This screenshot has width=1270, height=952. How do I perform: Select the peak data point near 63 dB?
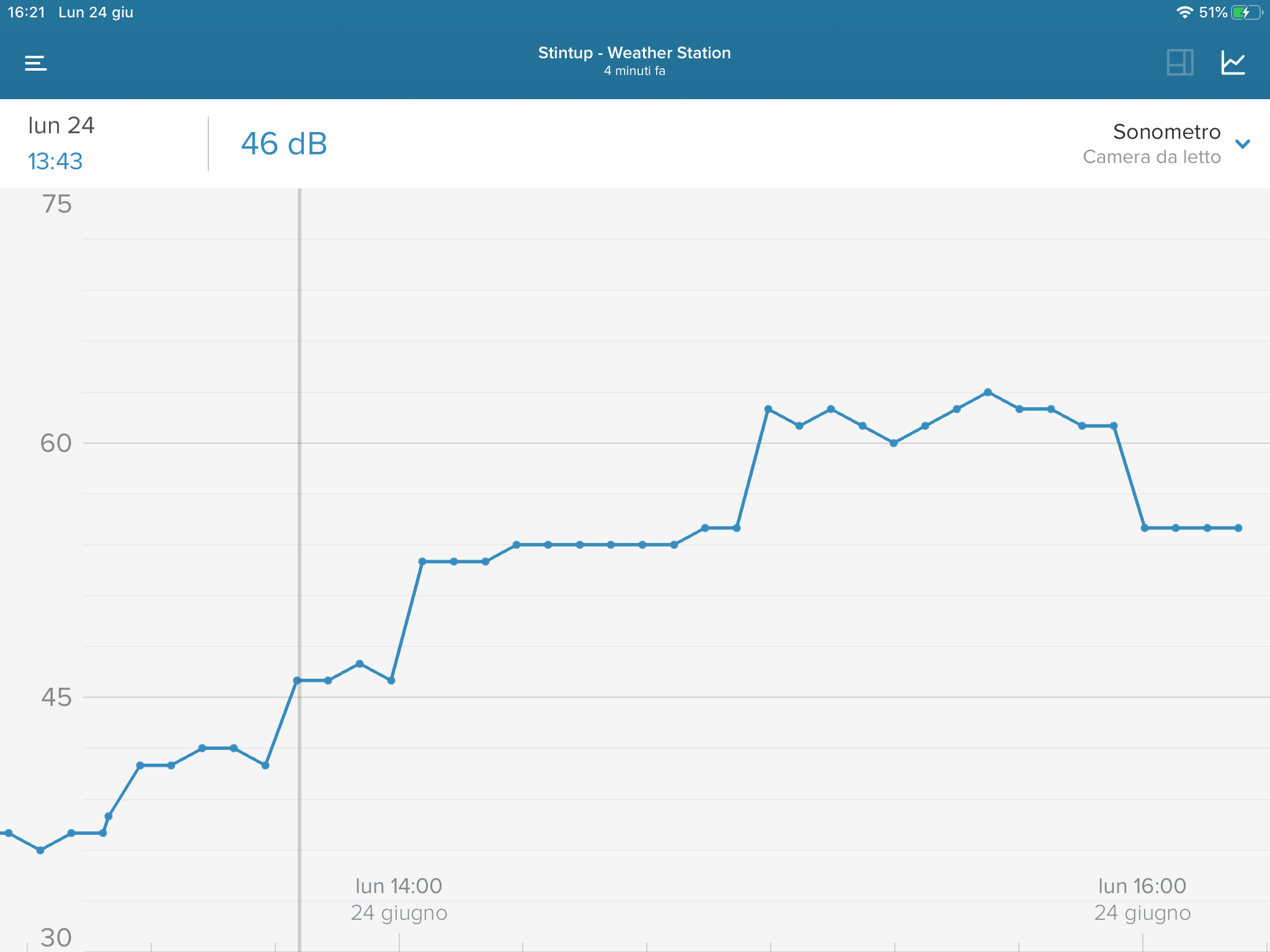pos(988,392)
